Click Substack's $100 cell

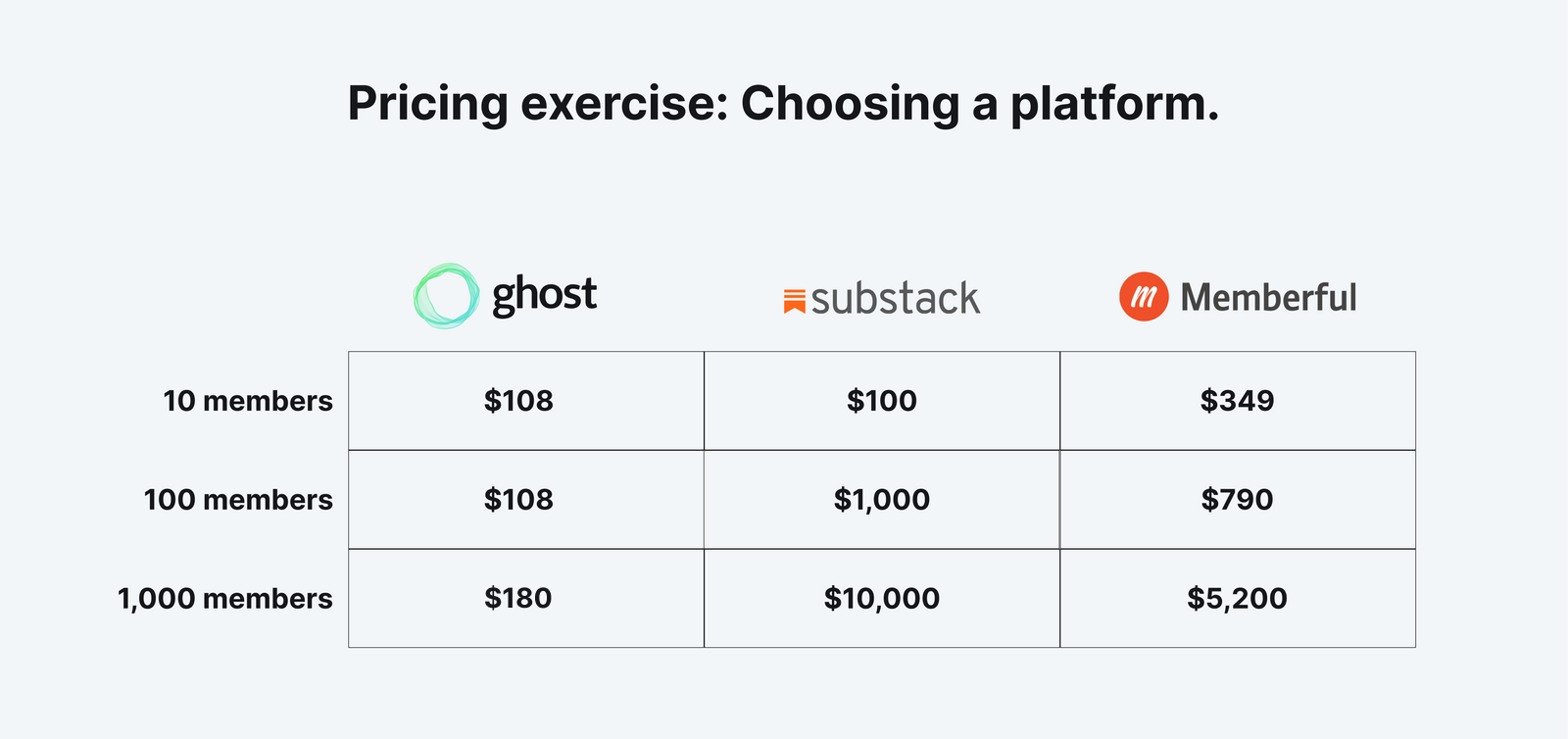882,401
